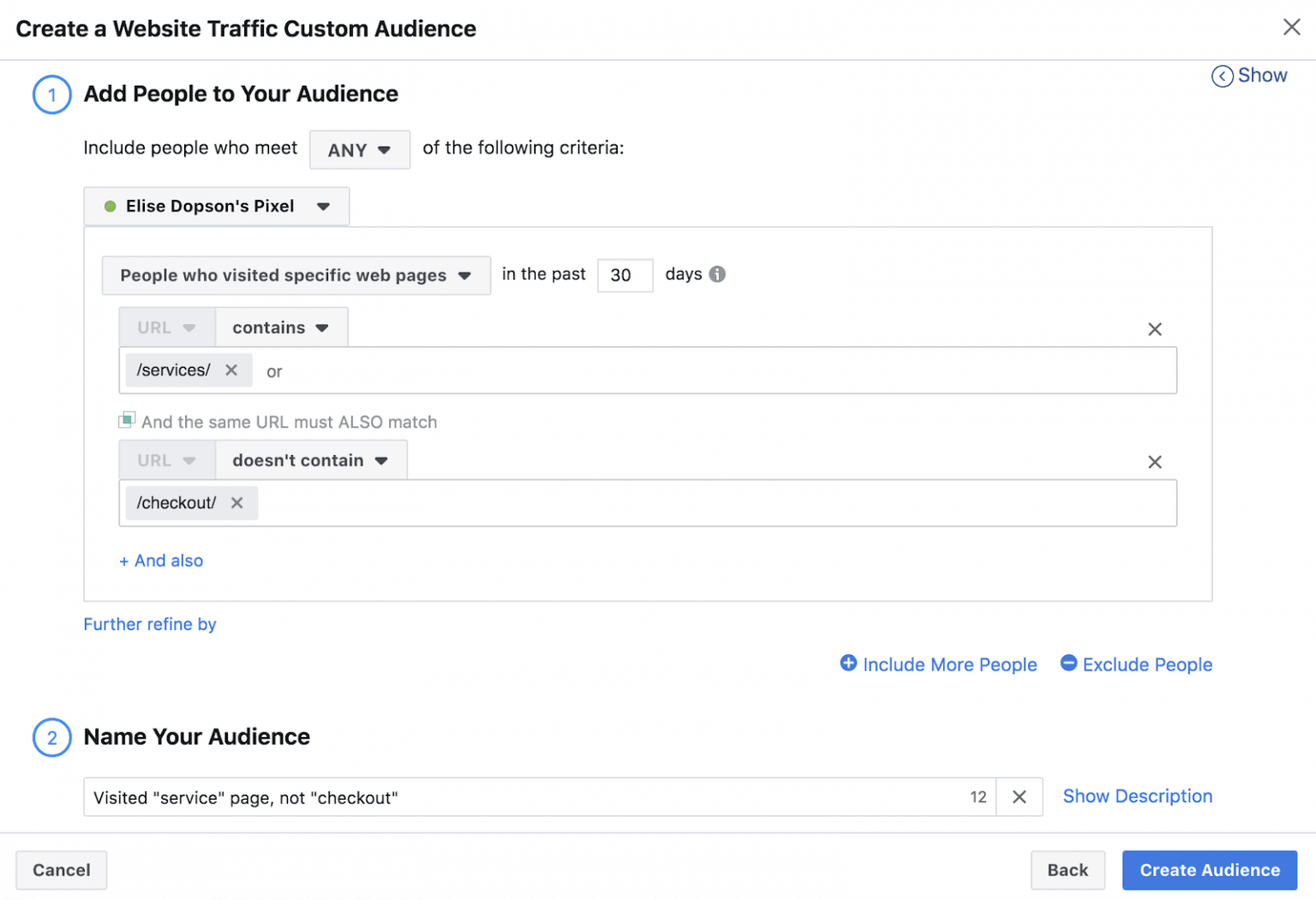Click the 'Further refine by' link

(150, 624)
